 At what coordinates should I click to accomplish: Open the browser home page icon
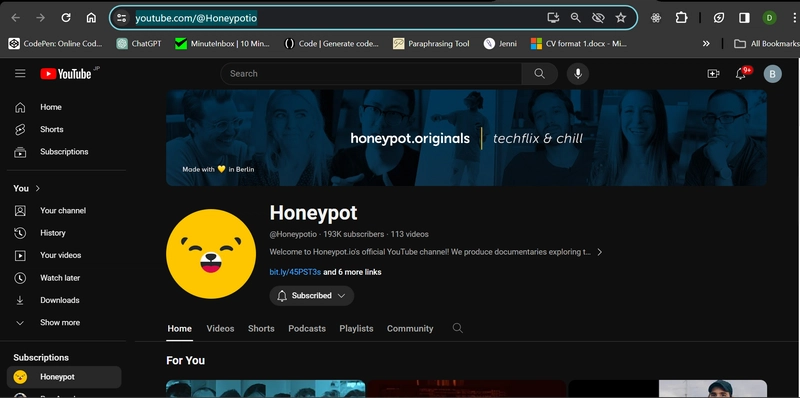91,18
